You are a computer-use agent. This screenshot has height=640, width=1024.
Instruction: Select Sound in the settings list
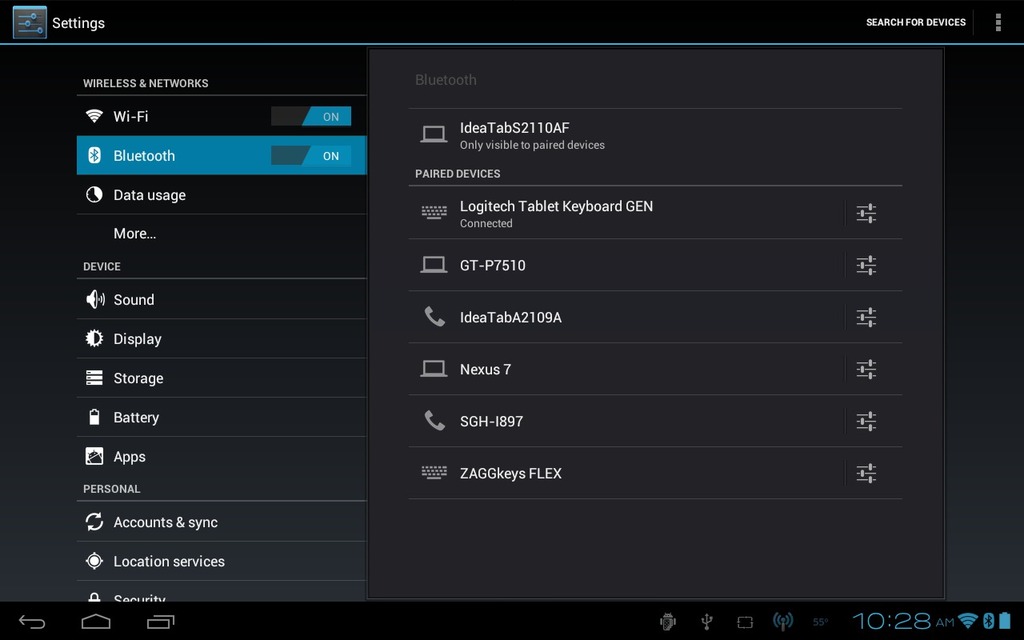coord(134,300)
